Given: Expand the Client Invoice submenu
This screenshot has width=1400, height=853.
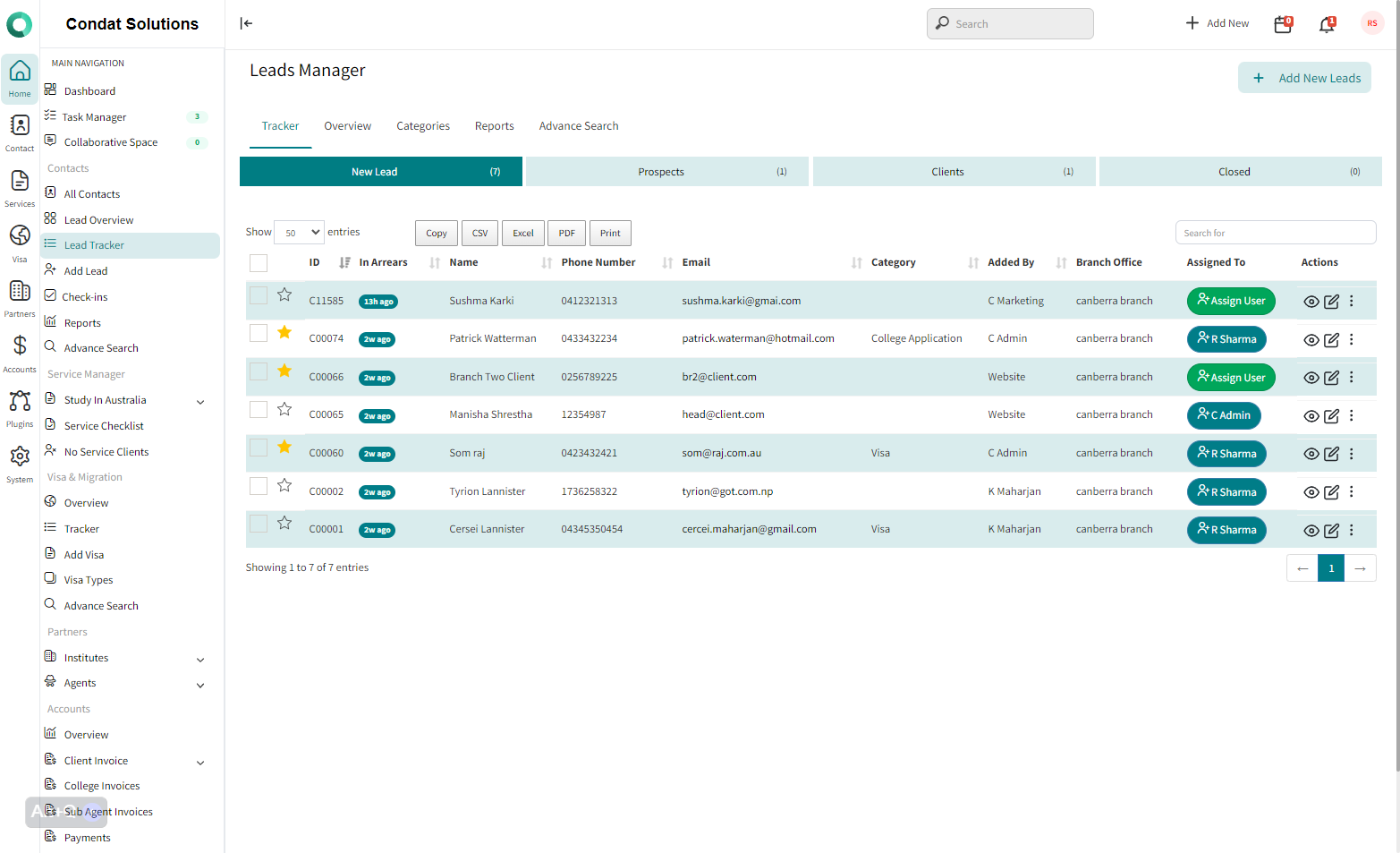Looking at the screenshot, I should (x=200, y=763).
